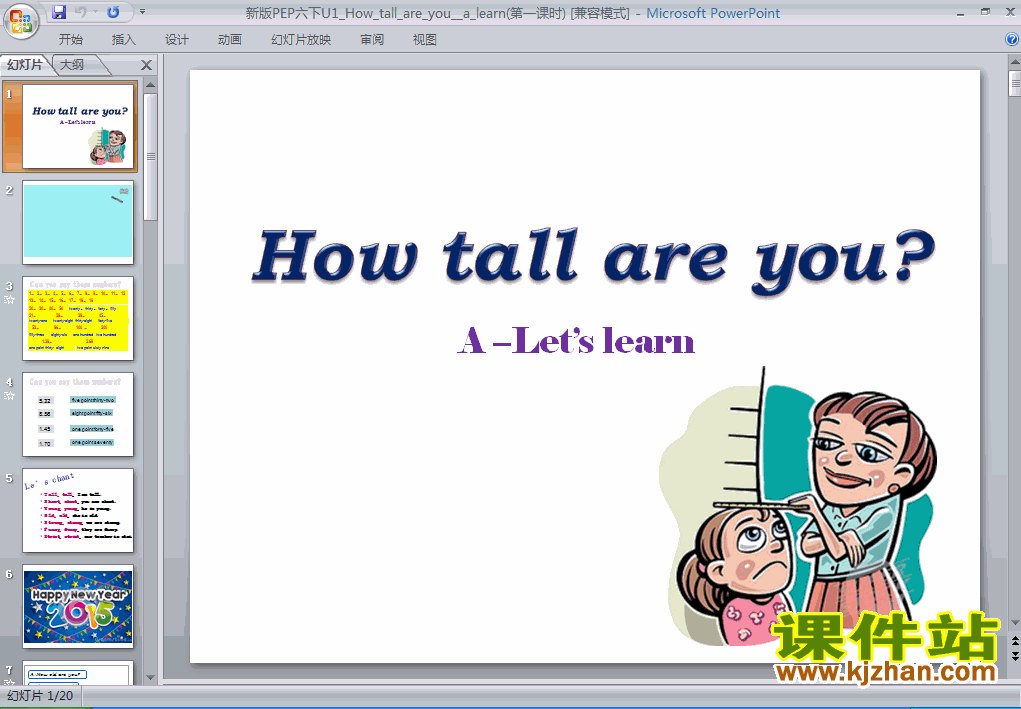
Task: Click the Undo arrow icon
Action: 80,12
